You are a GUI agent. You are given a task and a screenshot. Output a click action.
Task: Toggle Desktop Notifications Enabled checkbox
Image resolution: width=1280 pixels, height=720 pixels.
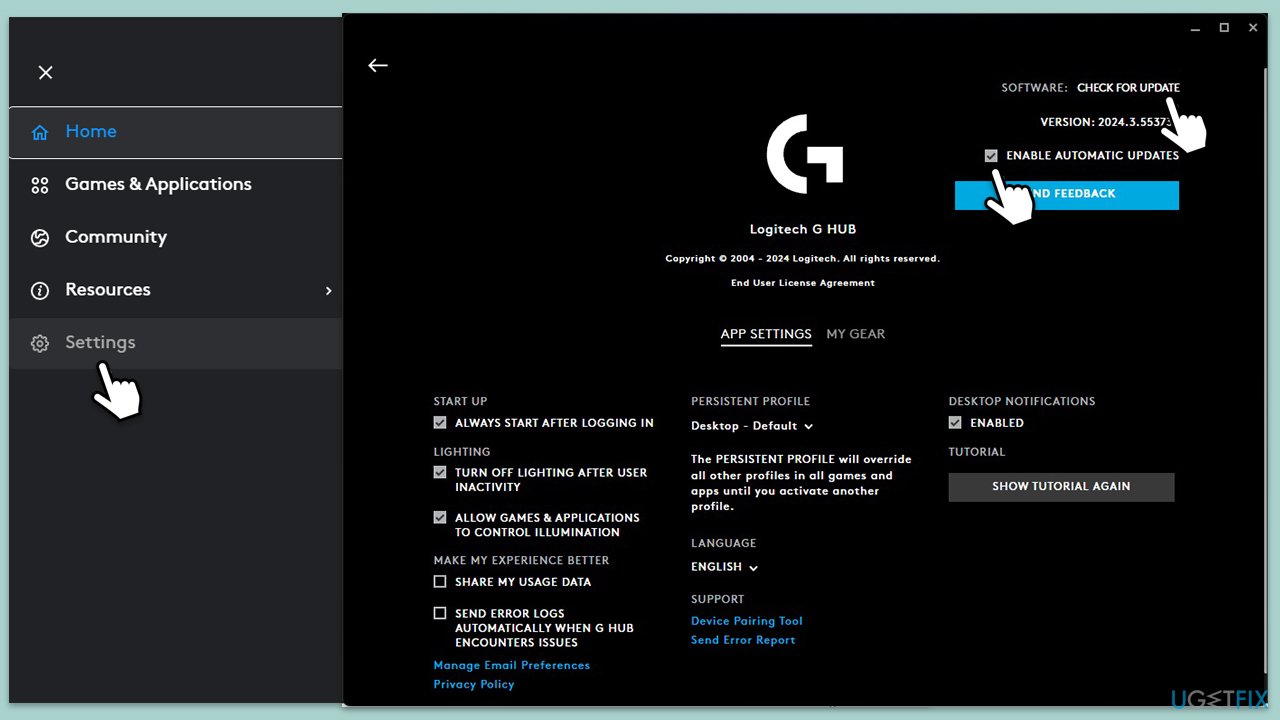956,423
